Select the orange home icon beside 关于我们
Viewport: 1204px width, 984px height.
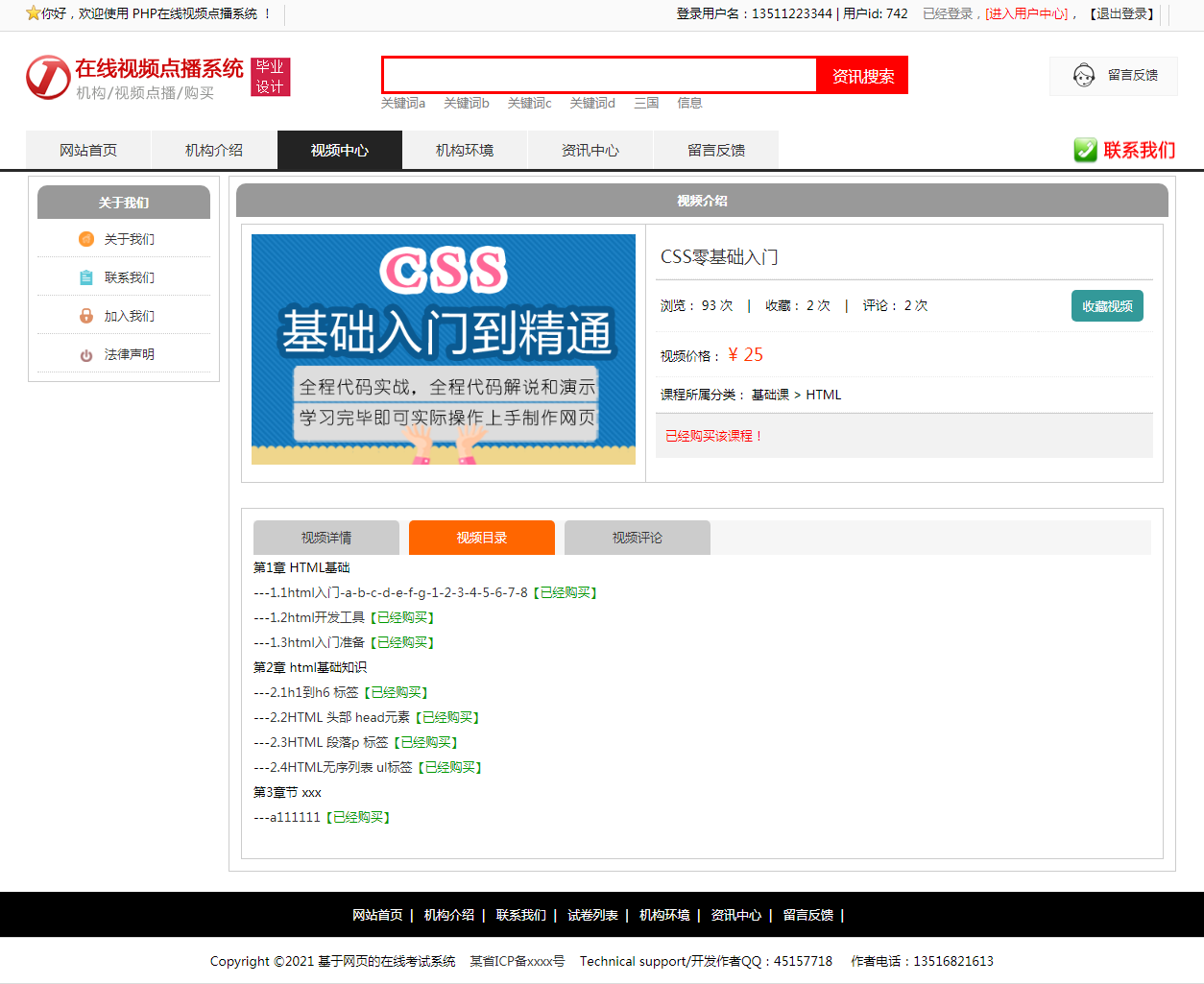85,239
